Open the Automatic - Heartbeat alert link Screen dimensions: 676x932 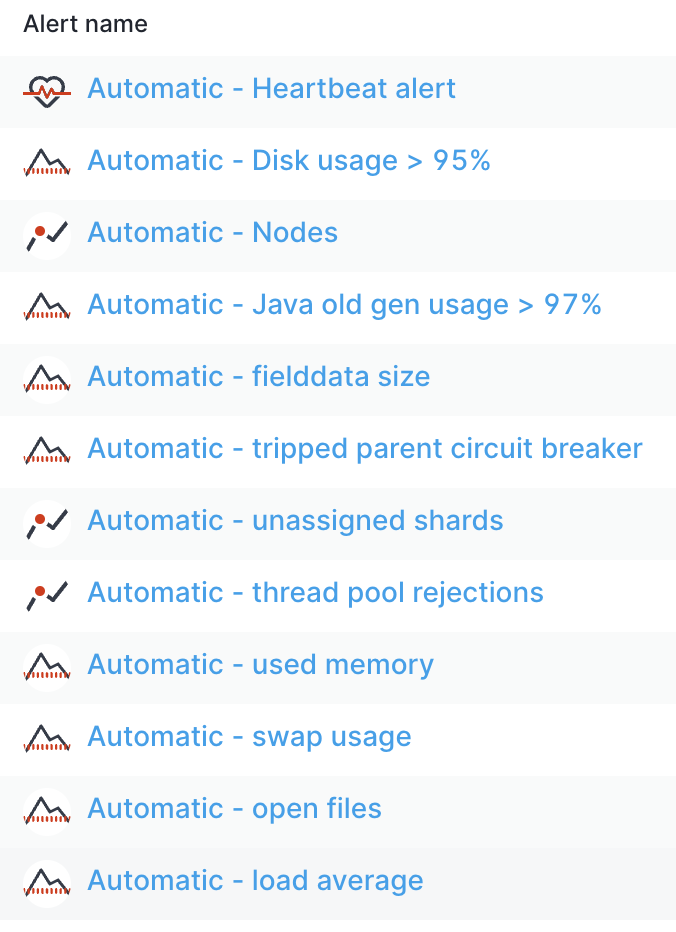[x=271, y=89]
